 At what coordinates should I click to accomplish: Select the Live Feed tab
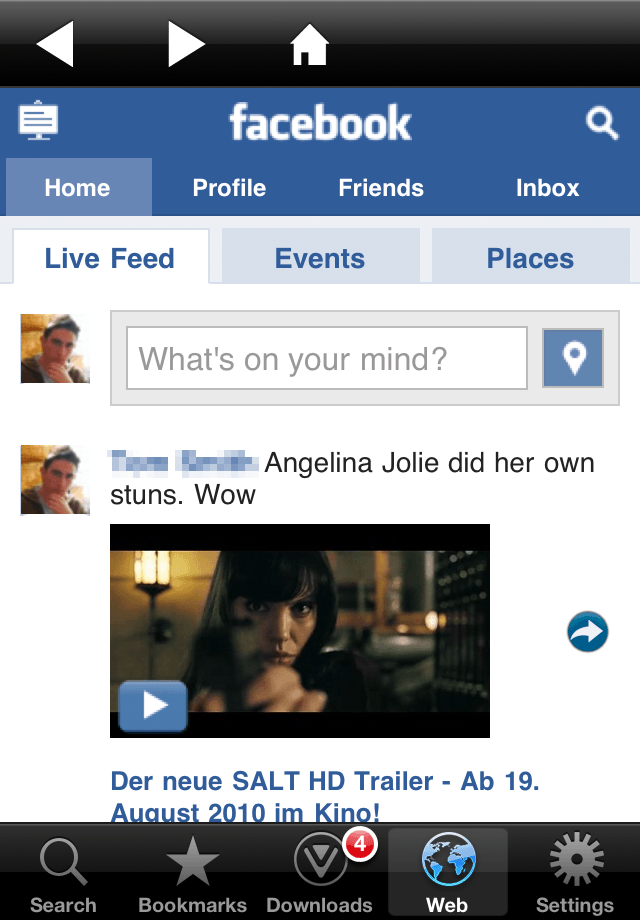(x=110, y=257)
